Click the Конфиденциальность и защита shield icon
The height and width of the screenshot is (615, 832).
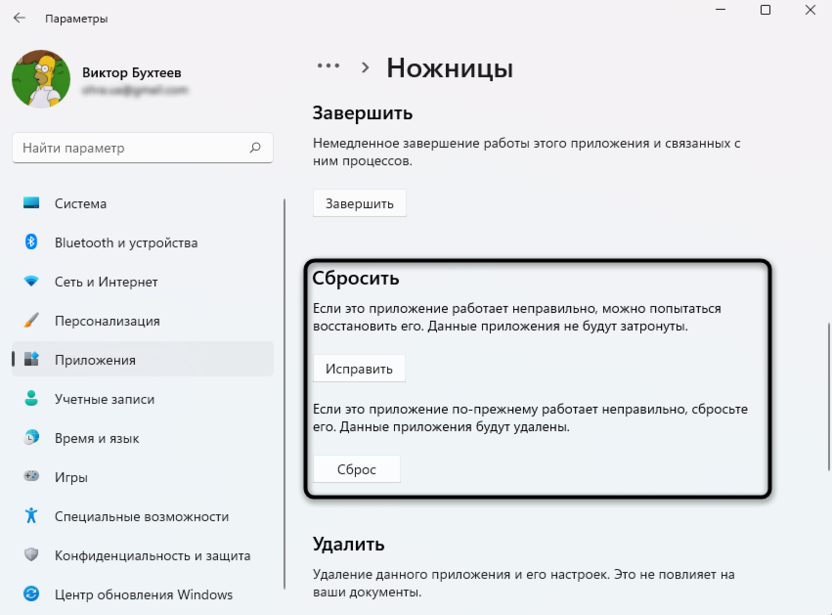[x=31, y=555]
